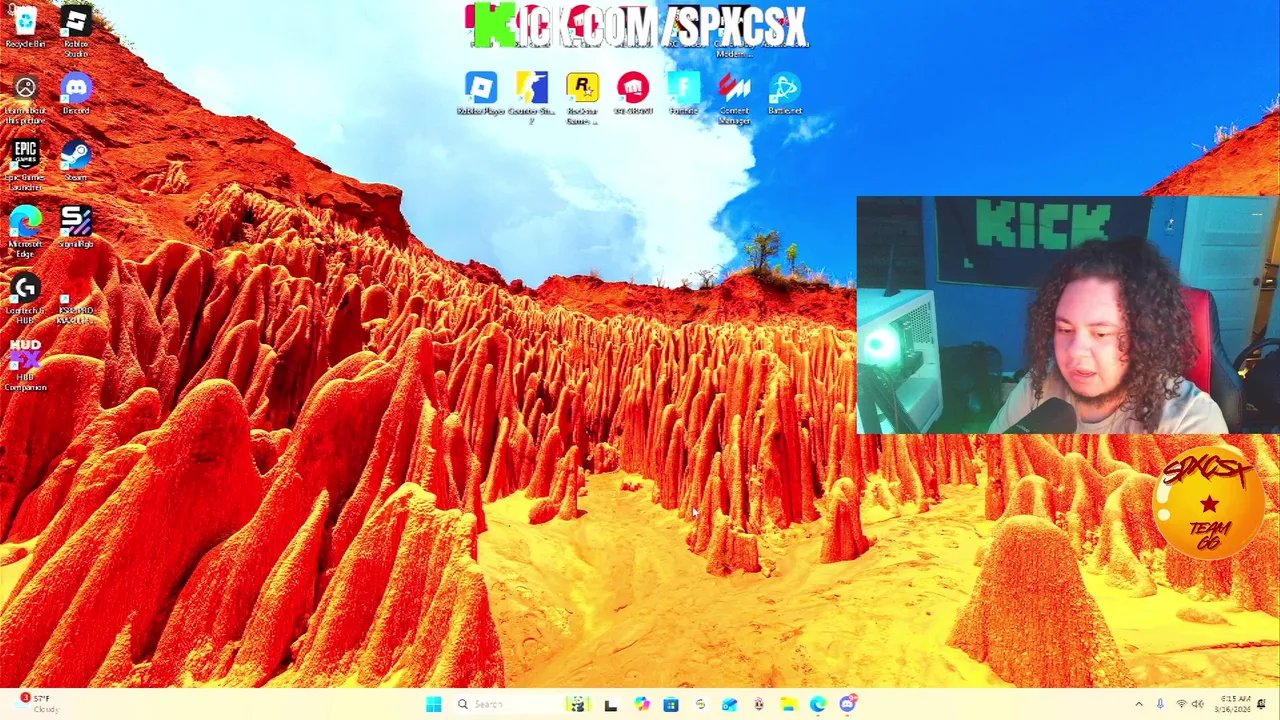Open the Wi-Fi network tray icon
This screenshot has width=1280, height=720.
click(1181, 705)
